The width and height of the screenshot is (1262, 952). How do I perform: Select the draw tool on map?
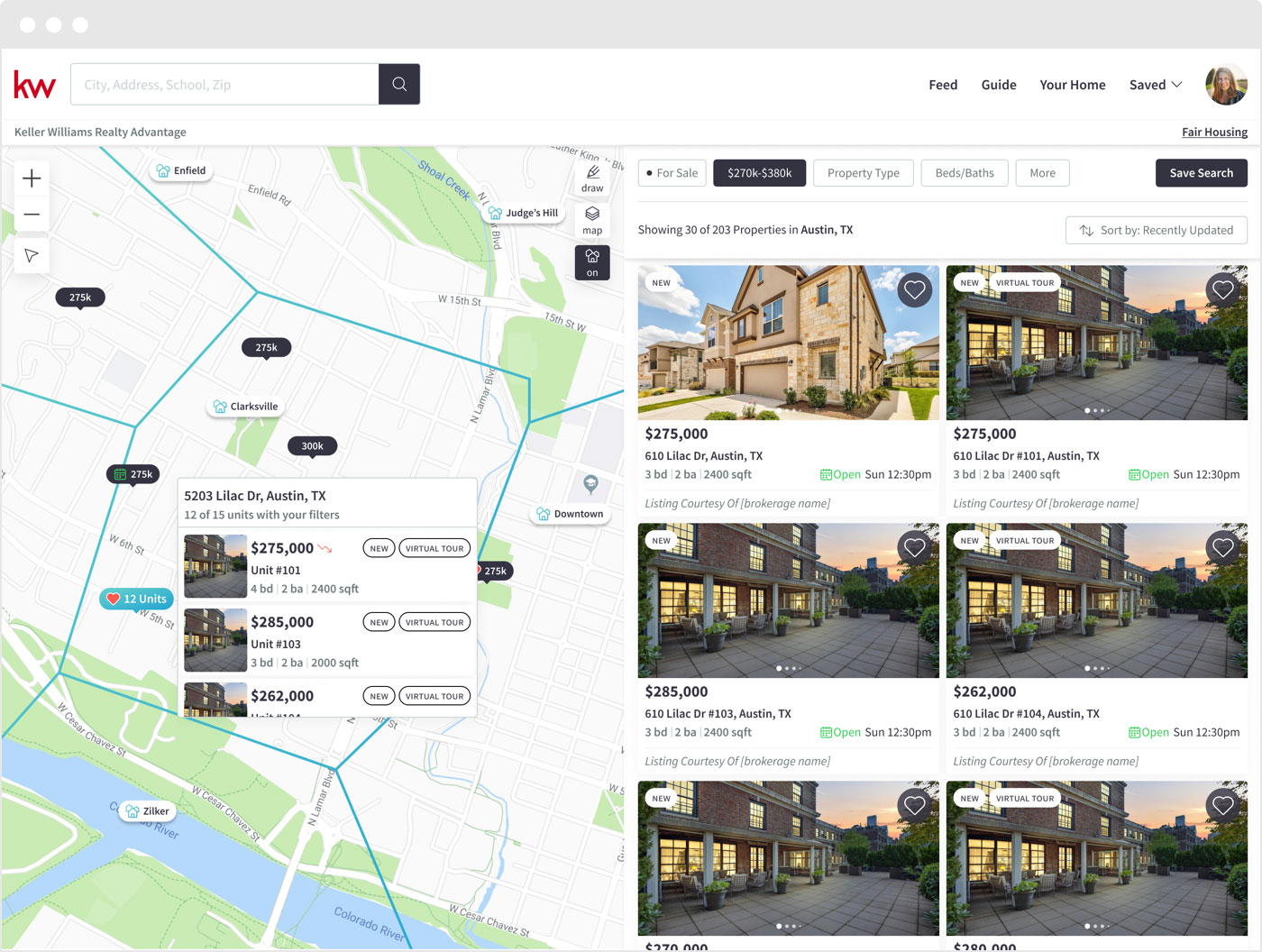[x=592, y=178]
